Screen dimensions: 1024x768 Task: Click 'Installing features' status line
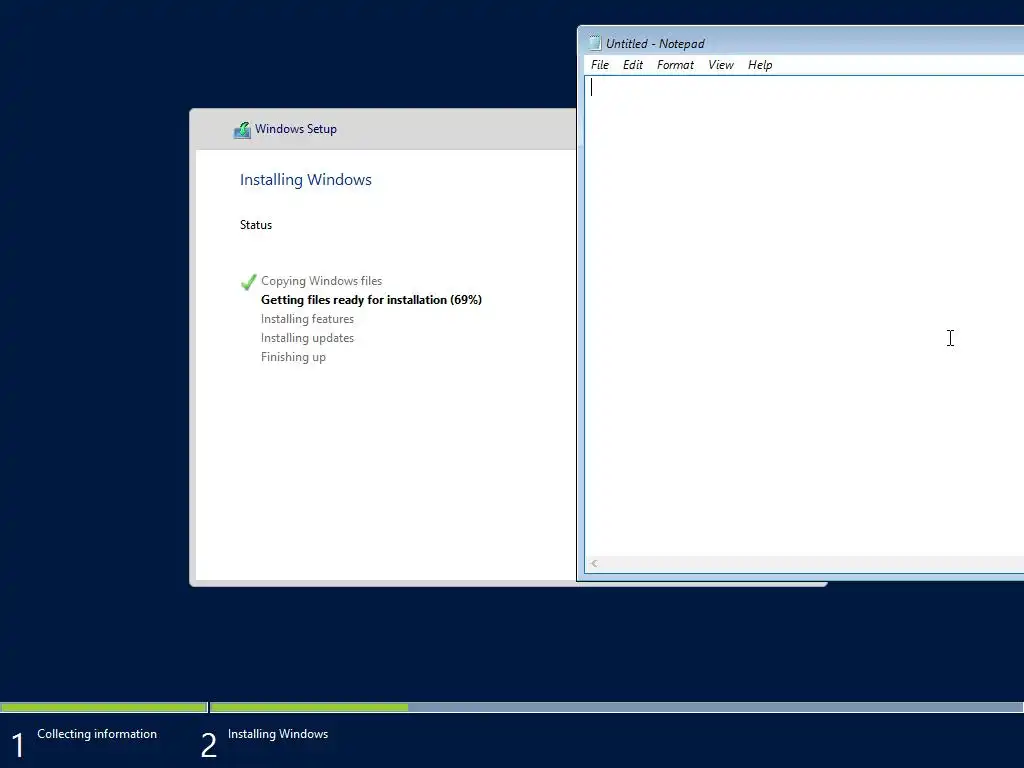pyautogui.click(x=308, y=319)
